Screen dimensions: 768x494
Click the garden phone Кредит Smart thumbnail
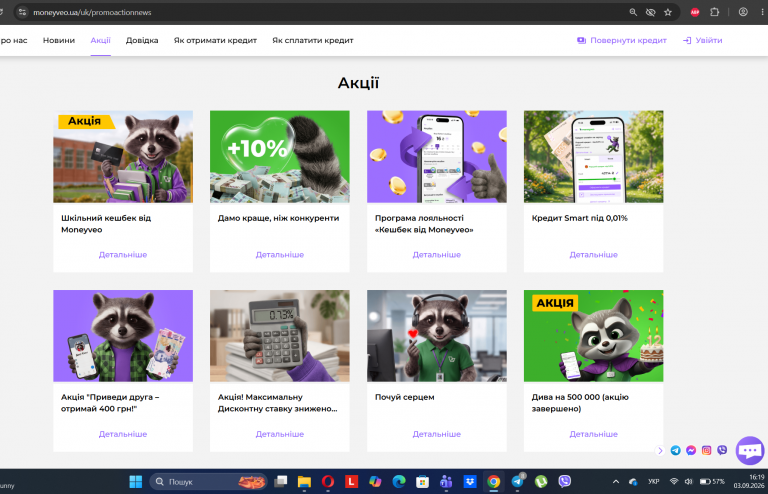[593, 157]
